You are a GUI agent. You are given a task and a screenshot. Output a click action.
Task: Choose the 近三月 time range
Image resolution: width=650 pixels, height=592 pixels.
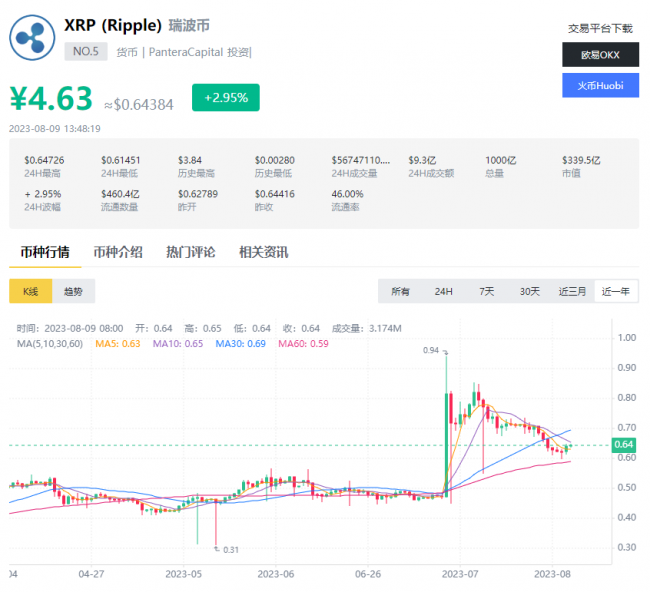coord(572,291)
